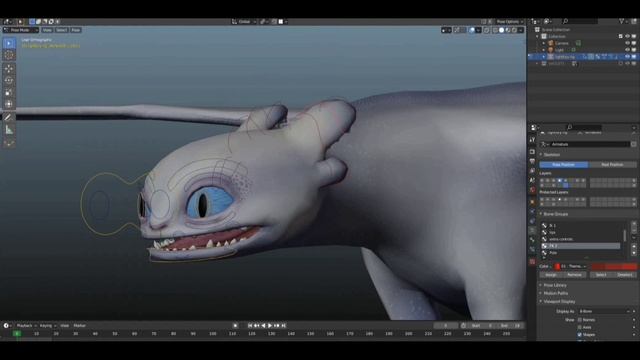Screen dimensions: 640x360
Task: Open the Output properties tab
Action: (532, 161)
